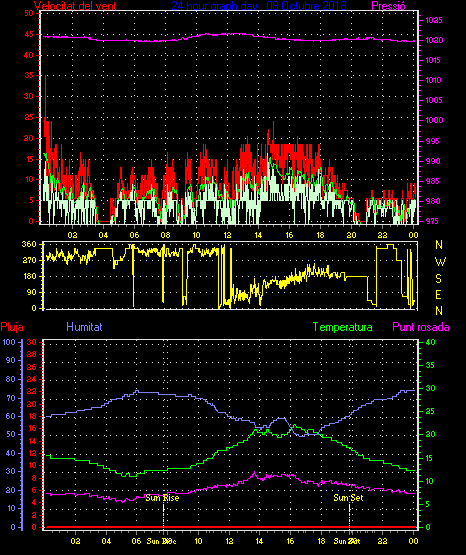Click the 1005 pressure axis value
Viewport: 466px width, 555px height.
[x=433, y=100]
